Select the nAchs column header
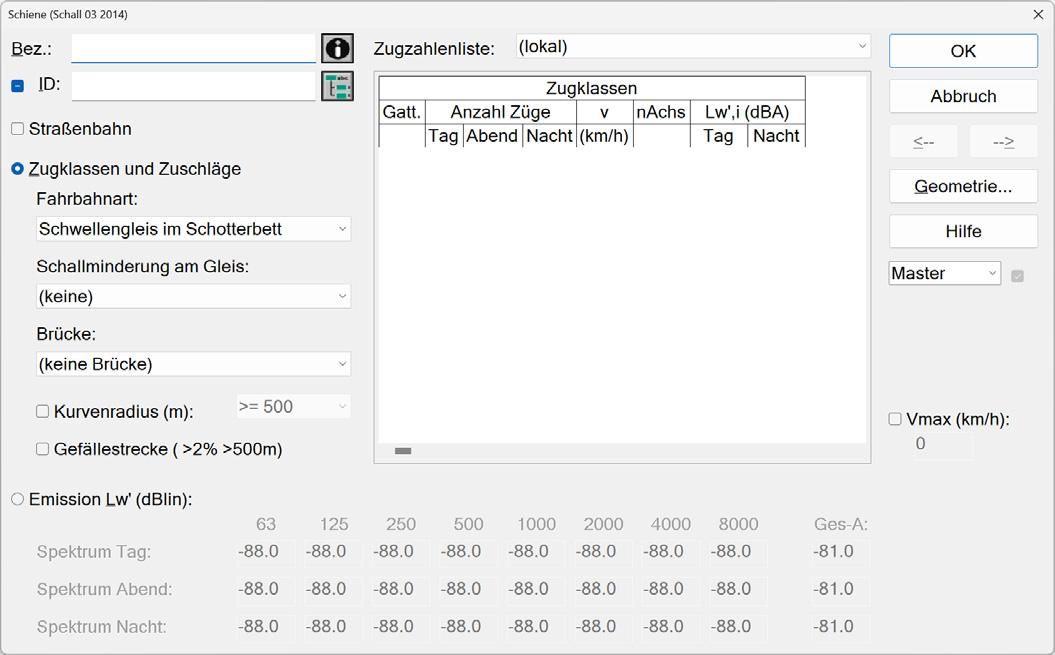Viewport: 1055px width, 655px height. pyautogui.click(x=661, y=112)
